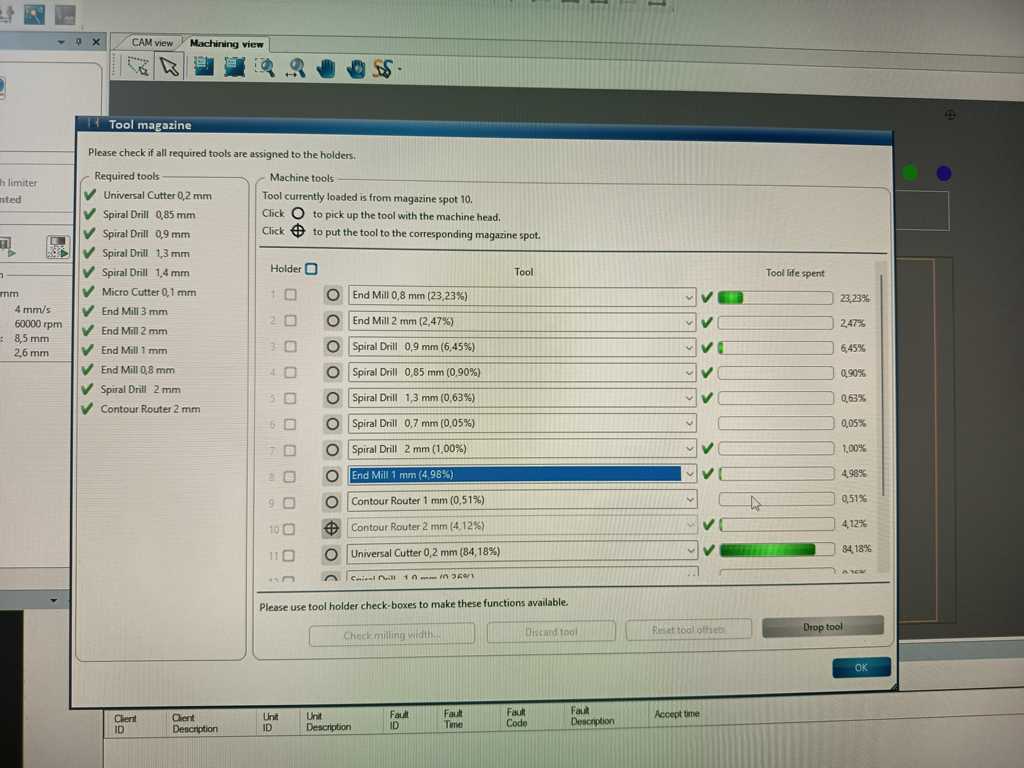Check holder 2 checkbox

pos(290,321)
